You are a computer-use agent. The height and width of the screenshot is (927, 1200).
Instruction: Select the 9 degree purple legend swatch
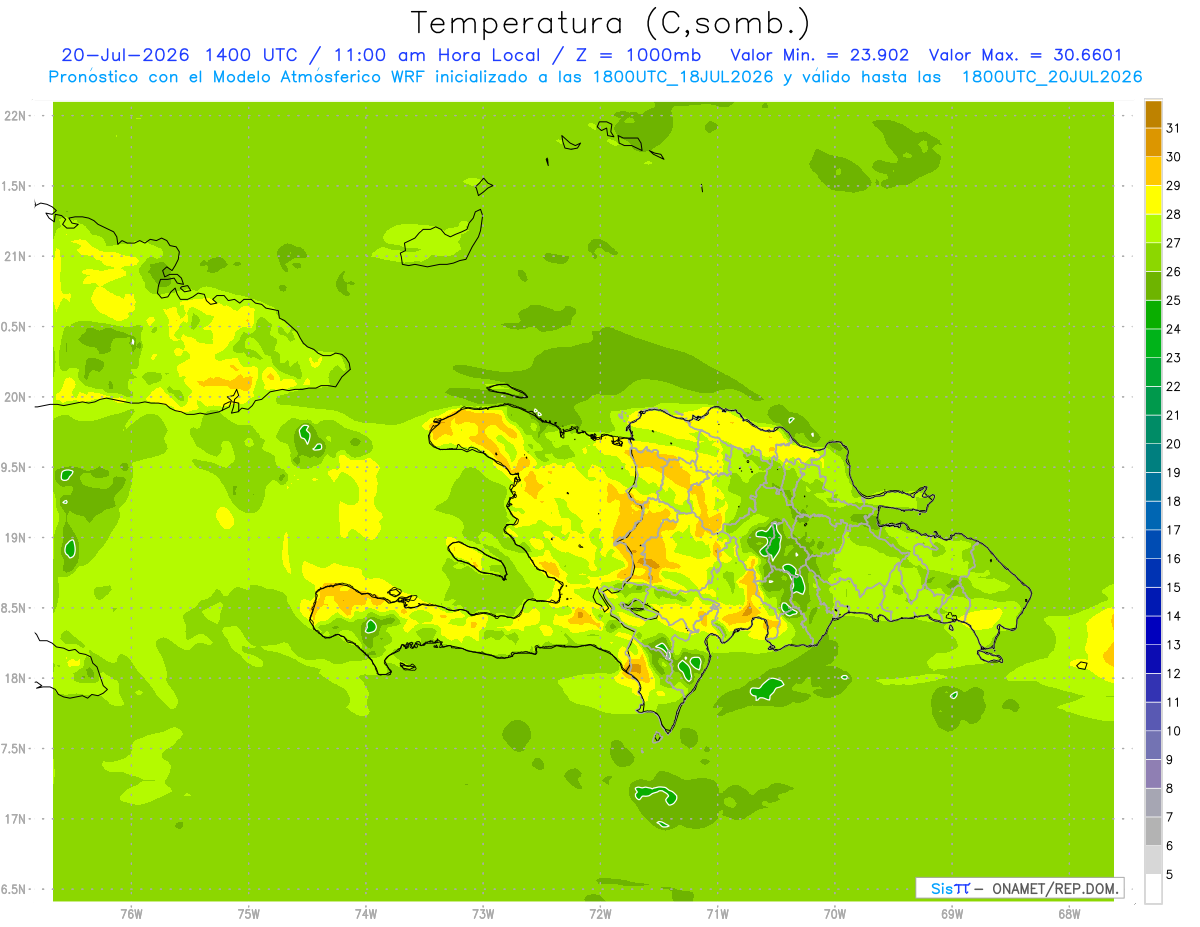click(x=1153, y=774)
